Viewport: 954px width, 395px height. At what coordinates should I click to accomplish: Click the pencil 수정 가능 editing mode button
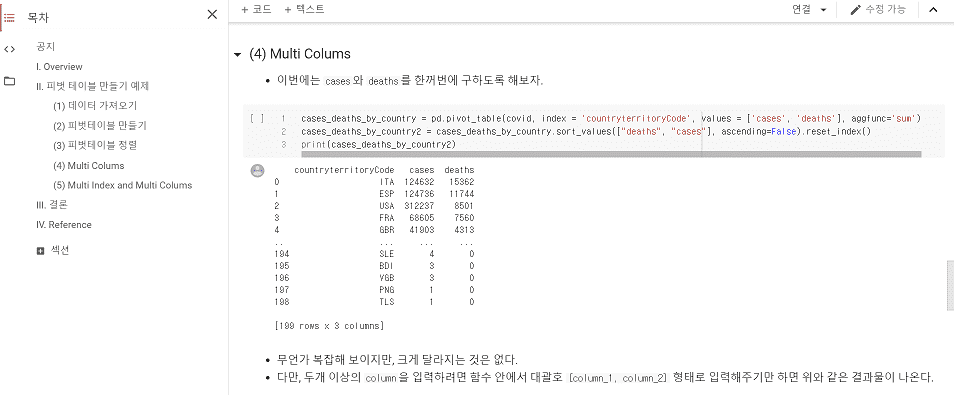[878, 9]
